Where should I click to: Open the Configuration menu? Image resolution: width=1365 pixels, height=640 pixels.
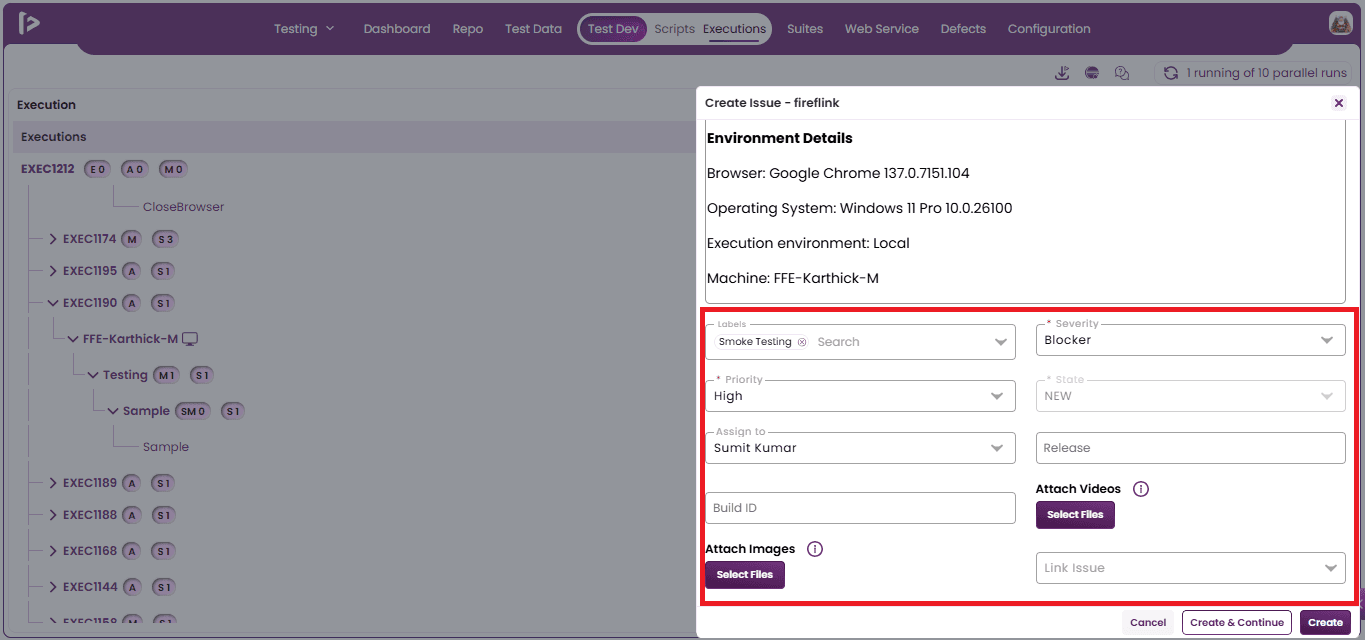pyautogui.click(x=1049, y=29)
